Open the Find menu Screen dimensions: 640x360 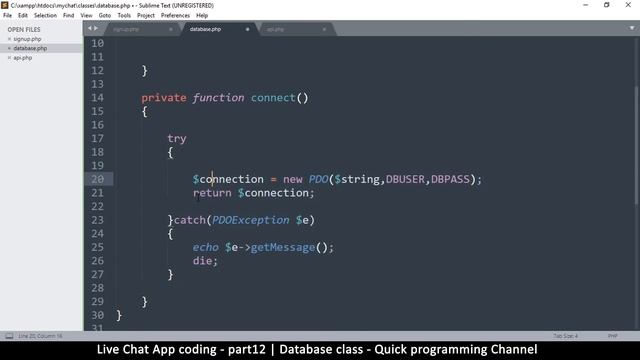[x=68, y=16]
